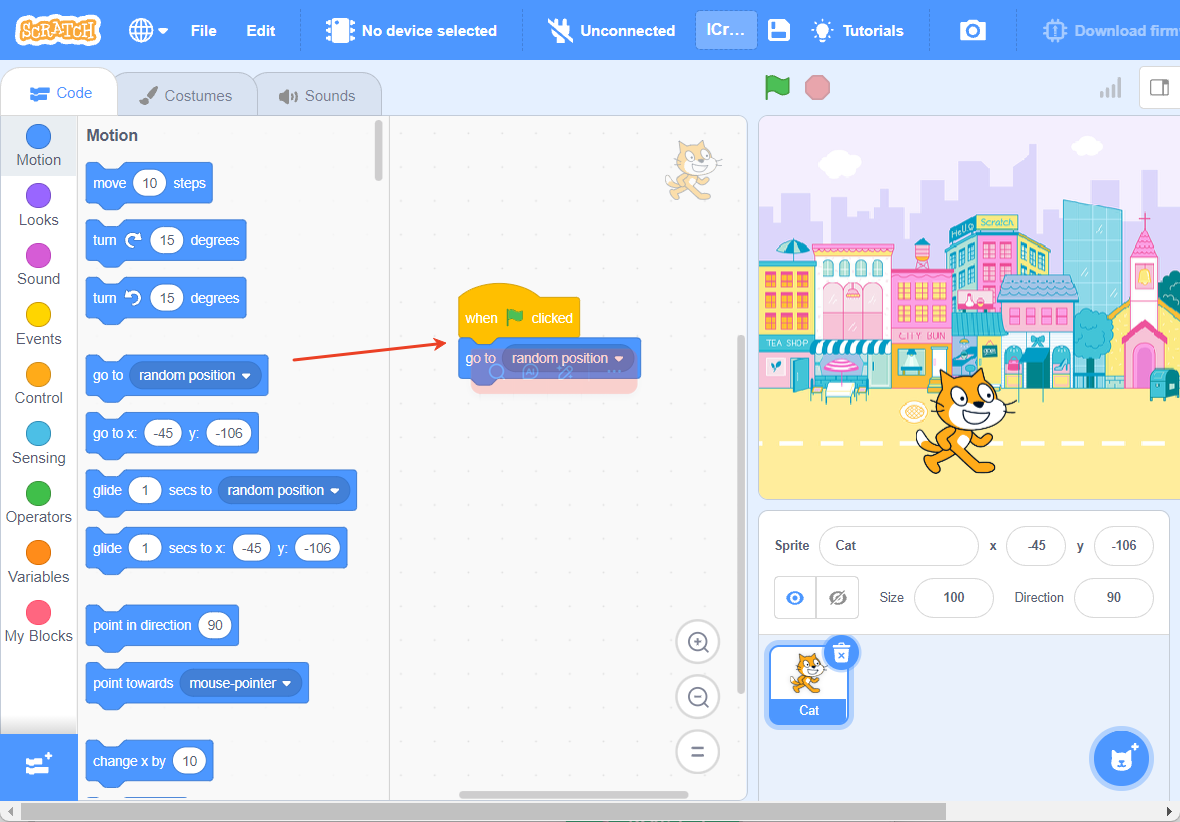This screenshot has height=822, width=1180.
Task: Delete the Cat sprite with trash icon
Action: pyautogui.click(x=841, y=653)
